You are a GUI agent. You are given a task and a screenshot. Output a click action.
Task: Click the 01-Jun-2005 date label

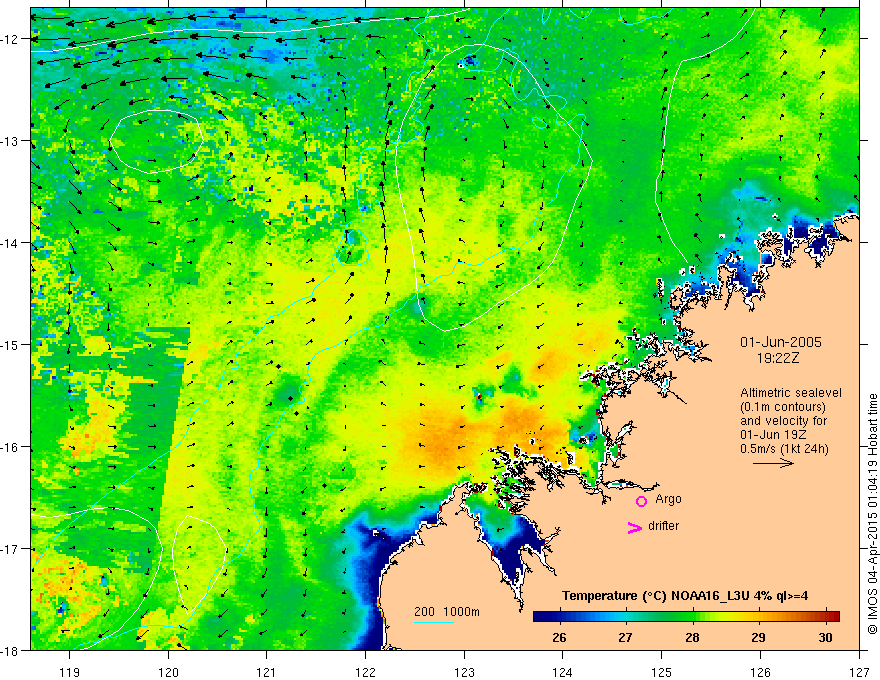point(781,342)
